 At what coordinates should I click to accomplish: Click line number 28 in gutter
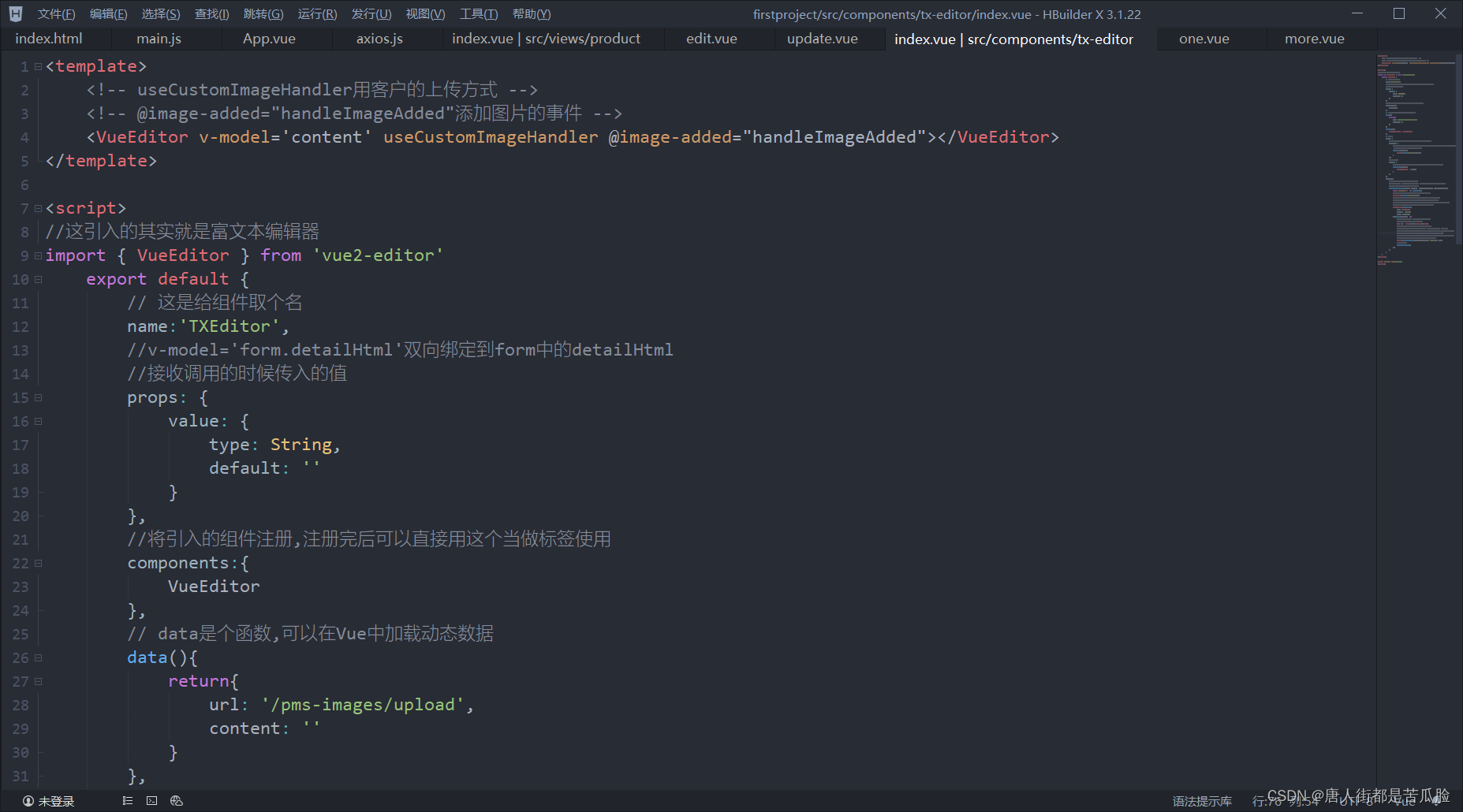21,705
